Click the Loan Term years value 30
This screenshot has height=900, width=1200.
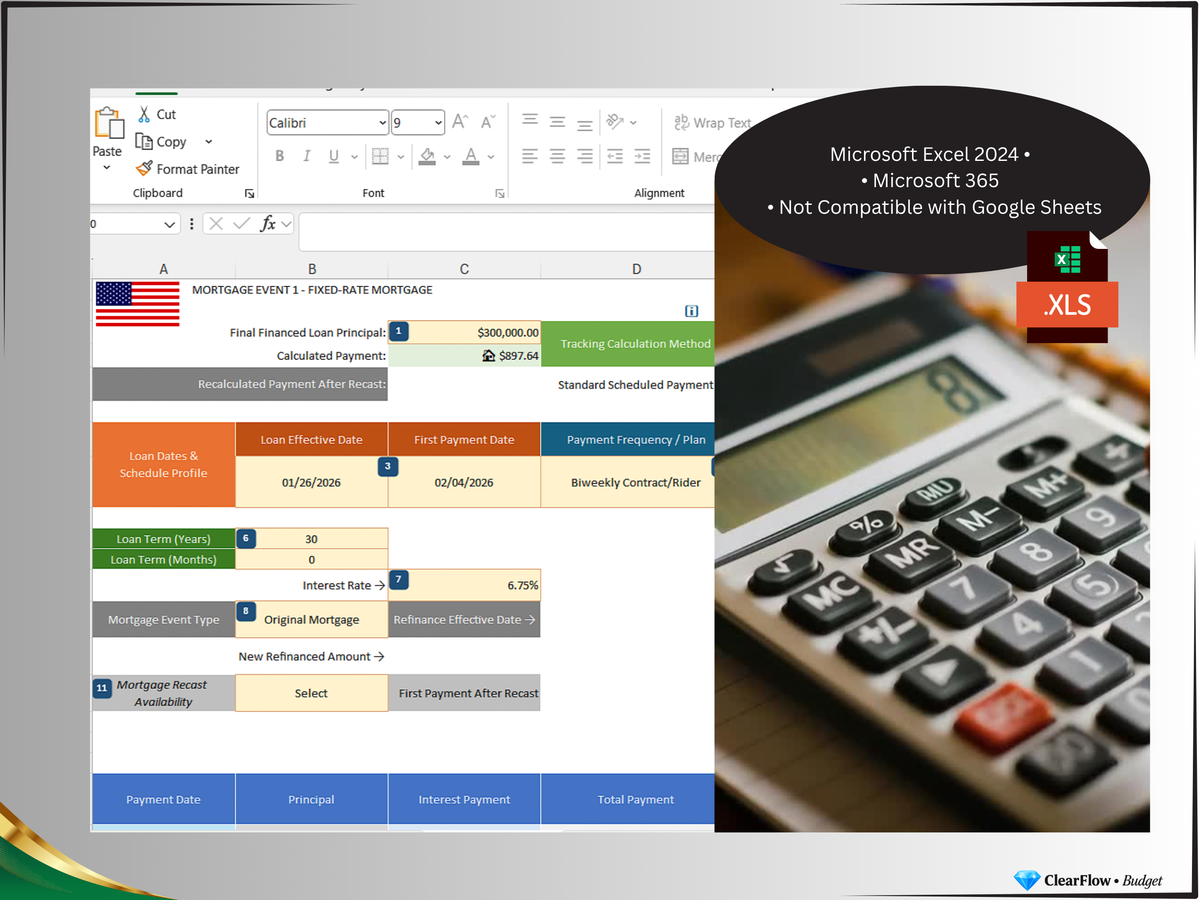312,539
